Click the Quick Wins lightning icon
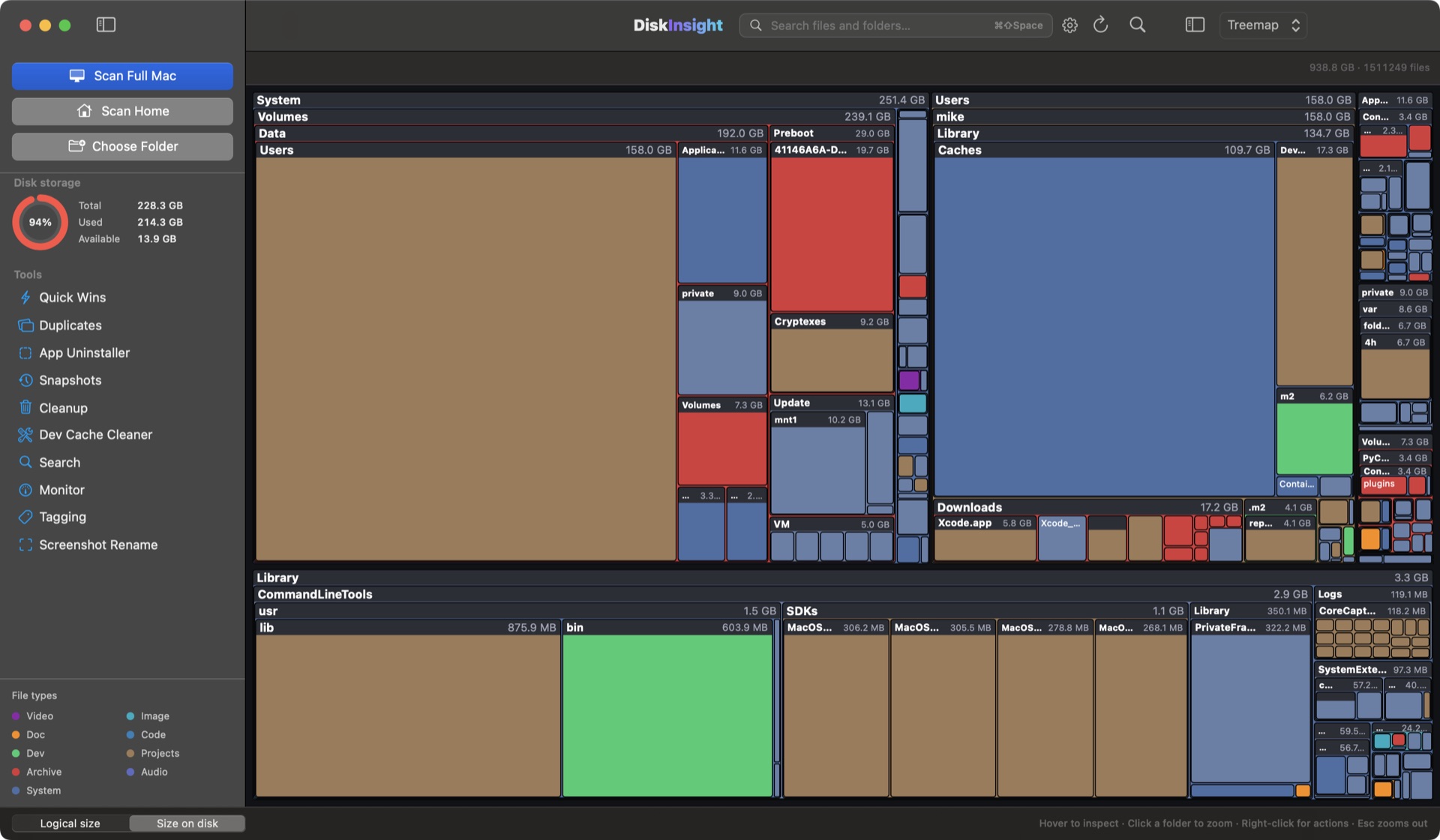This screenshot has width=1440, height=840. click(25, 298)
